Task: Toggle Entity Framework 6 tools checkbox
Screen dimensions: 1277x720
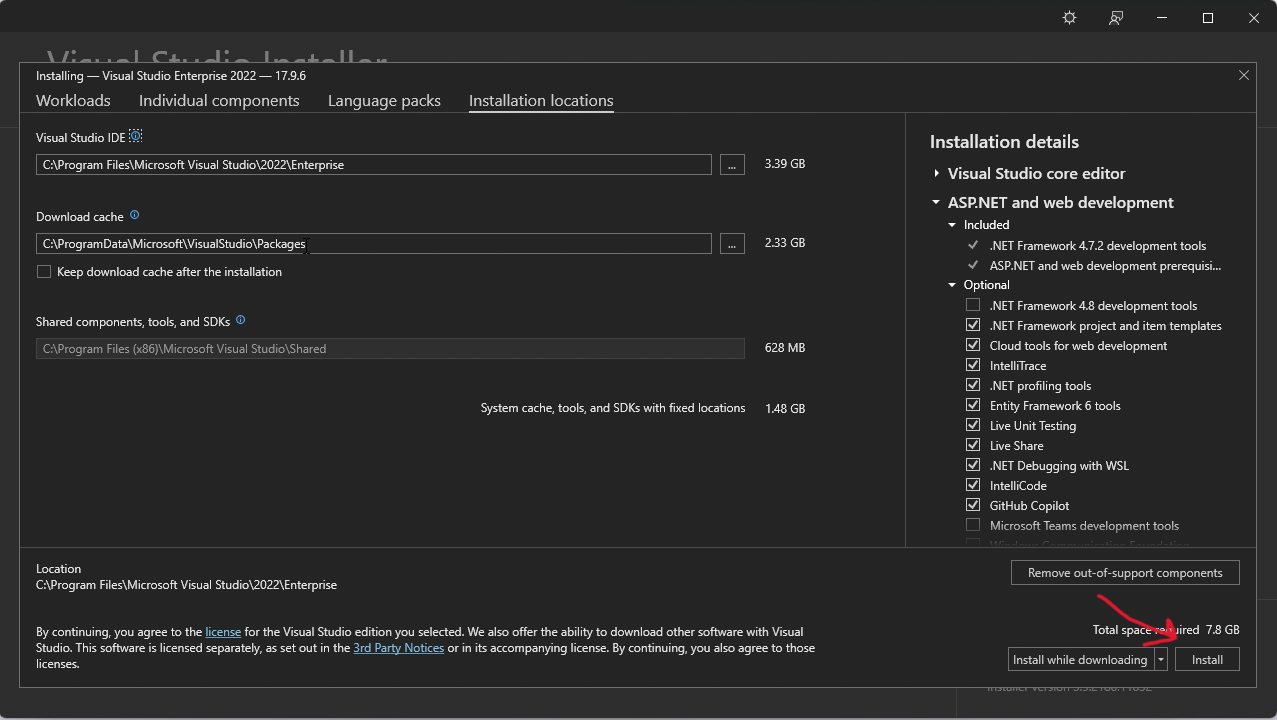Action: [x=973, y=405]
